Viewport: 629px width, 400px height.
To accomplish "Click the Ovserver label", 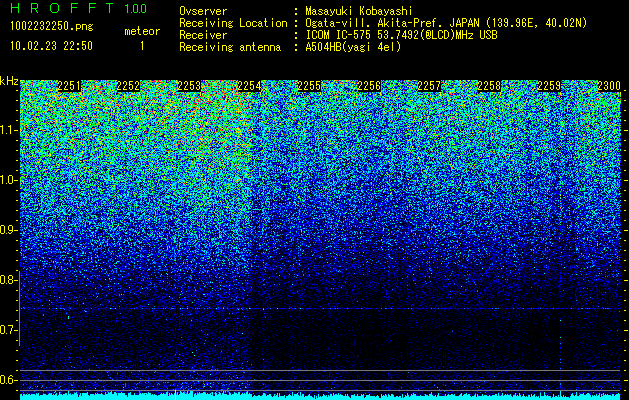I will pyautogui.click(x=203, y=11).
